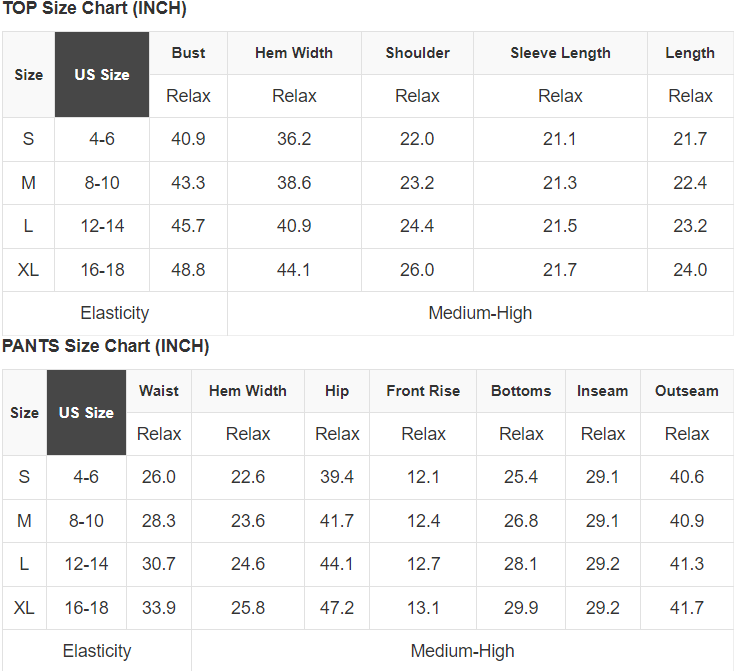This screenshot has height=671, width=745.
Task: Click the Relax label under Hip header
Action: 337,434
